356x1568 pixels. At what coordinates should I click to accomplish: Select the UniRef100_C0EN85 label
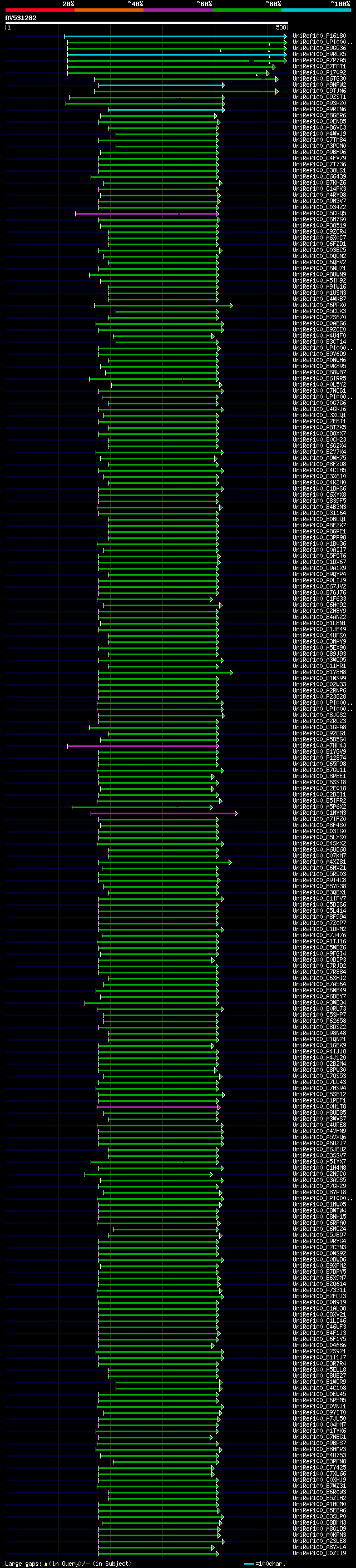tap(319, 122)
